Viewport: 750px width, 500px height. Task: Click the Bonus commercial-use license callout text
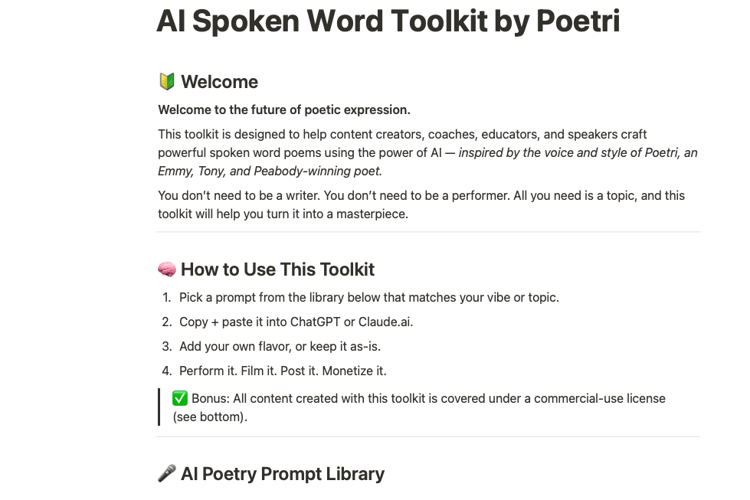tap(428, 398)
